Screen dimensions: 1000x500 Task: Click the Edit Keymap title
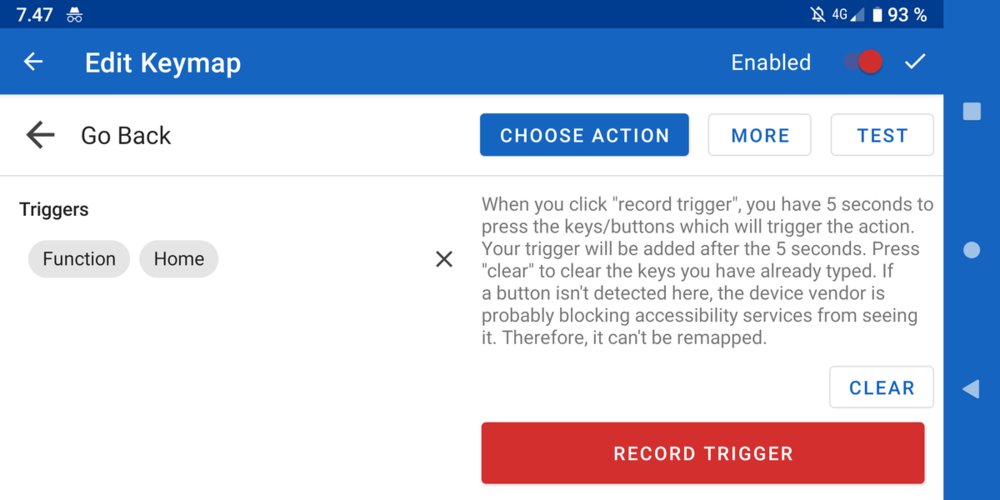click(163, 63)
